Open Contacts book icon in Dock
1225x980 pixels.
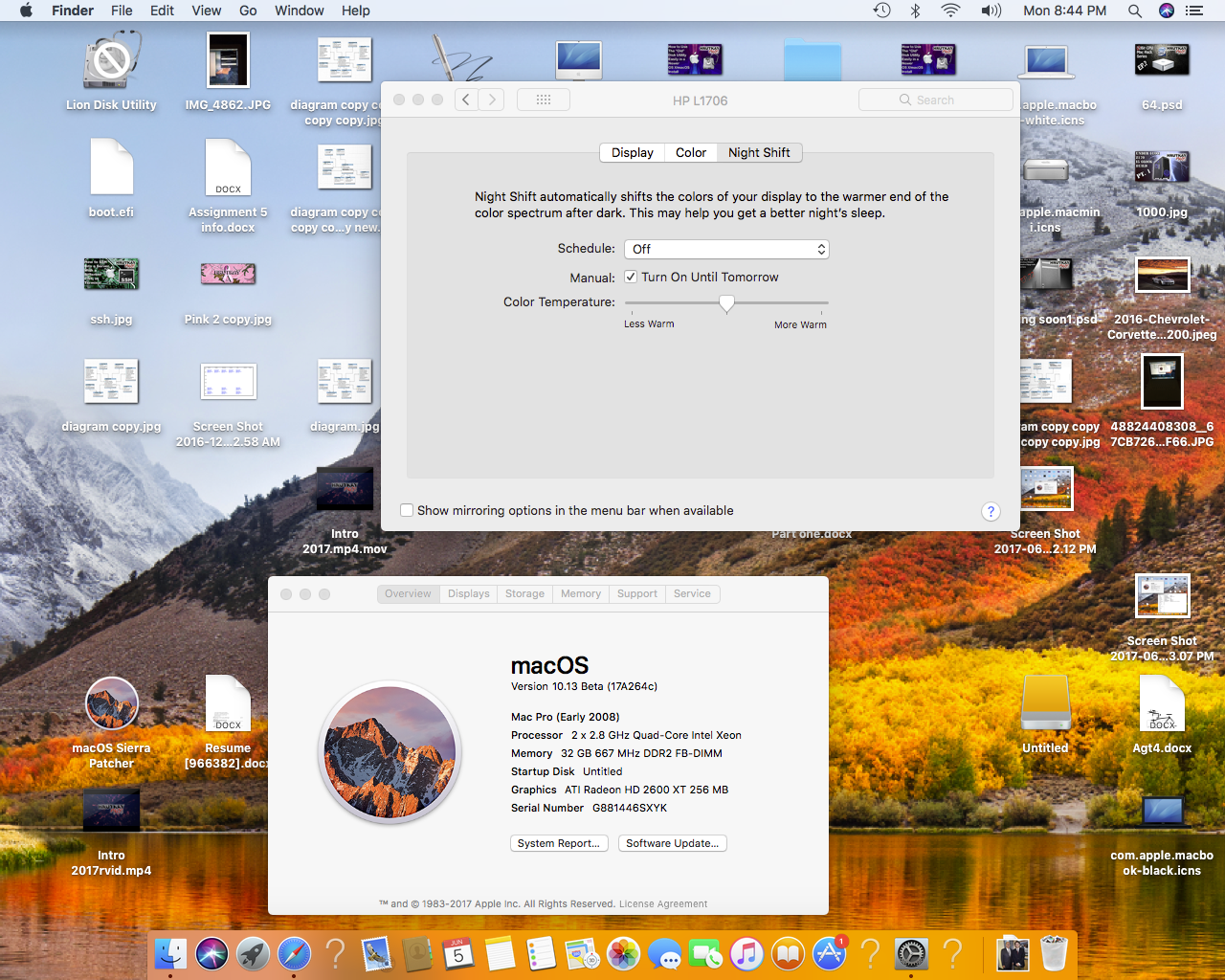(x=417, y=954)
